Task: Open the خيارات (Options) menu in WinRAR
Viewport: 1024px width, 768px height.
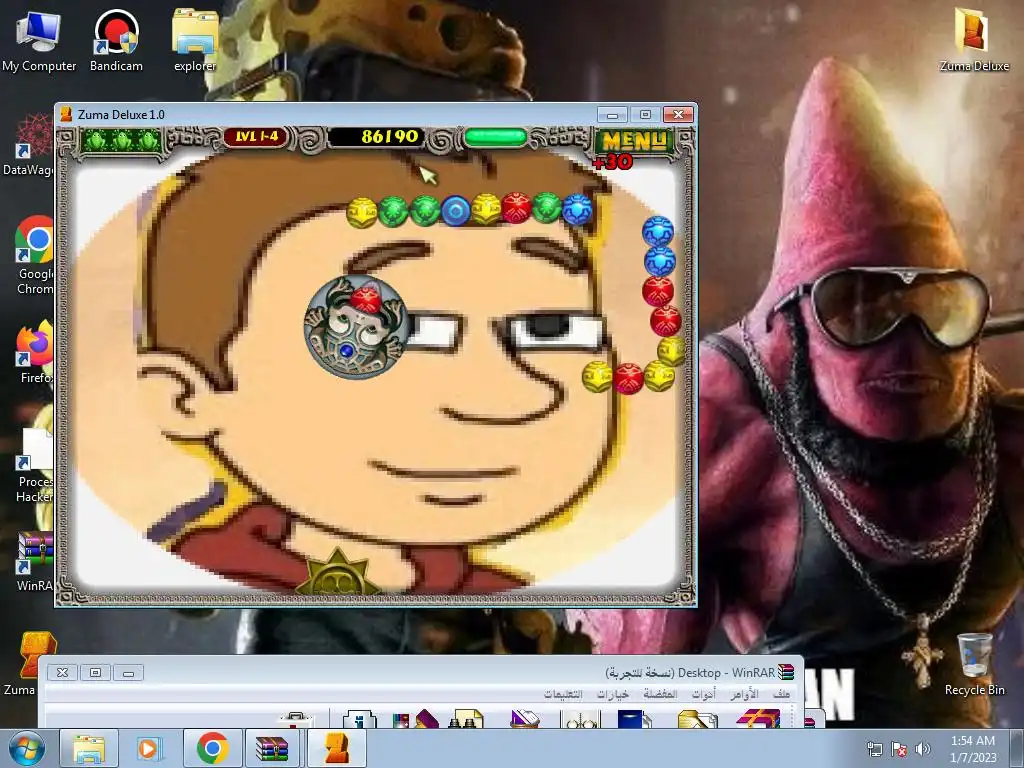Action: click(613, 694)
